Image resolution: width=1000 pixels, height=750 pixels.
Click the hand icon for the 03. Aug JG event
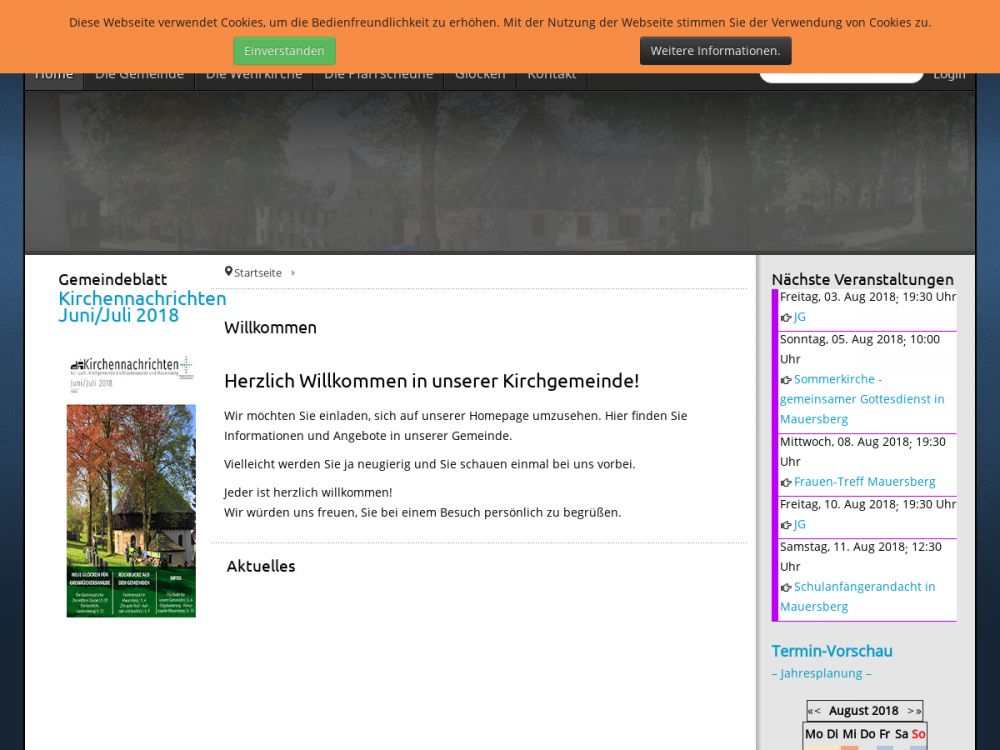click(x=786, y=318)
